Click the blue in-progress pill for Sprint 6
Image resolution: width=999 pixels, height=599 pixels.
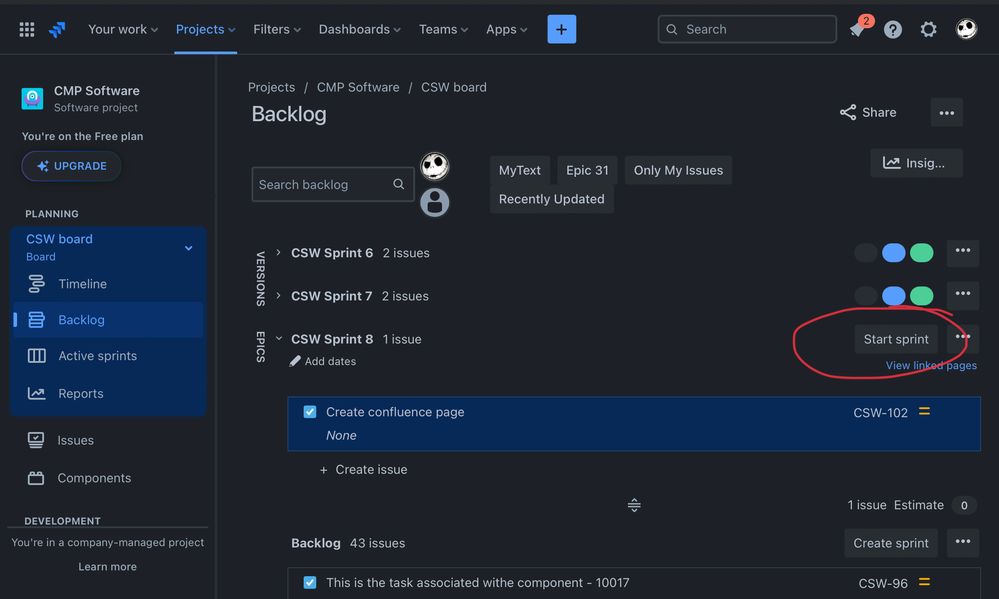pos(893,253)
